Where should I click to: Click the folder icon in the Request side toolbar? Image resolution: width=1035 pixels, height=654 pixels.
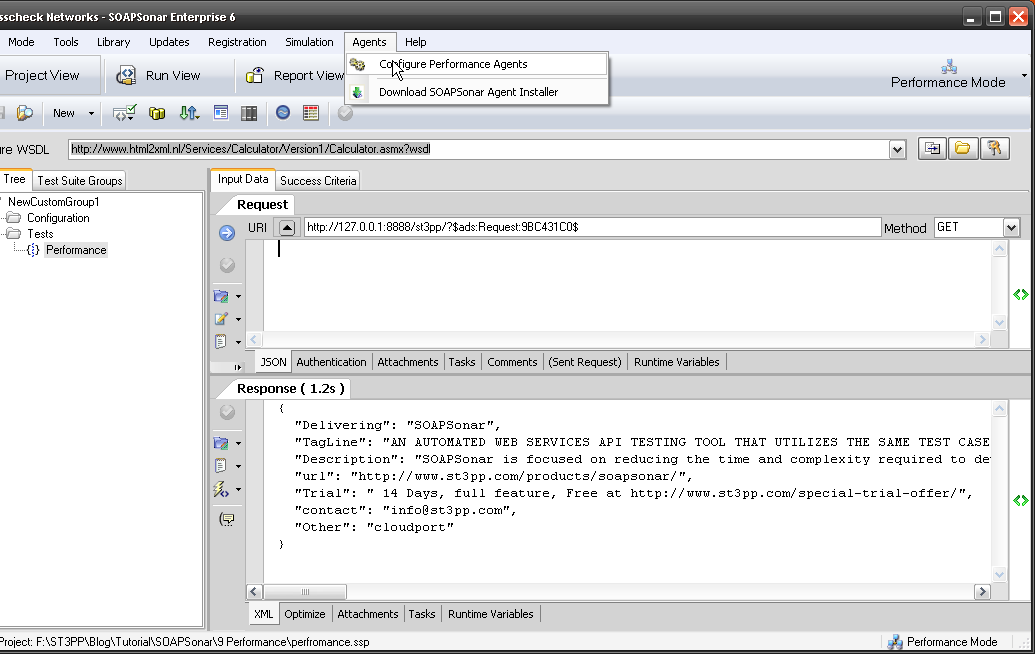(x=221, y=296)
